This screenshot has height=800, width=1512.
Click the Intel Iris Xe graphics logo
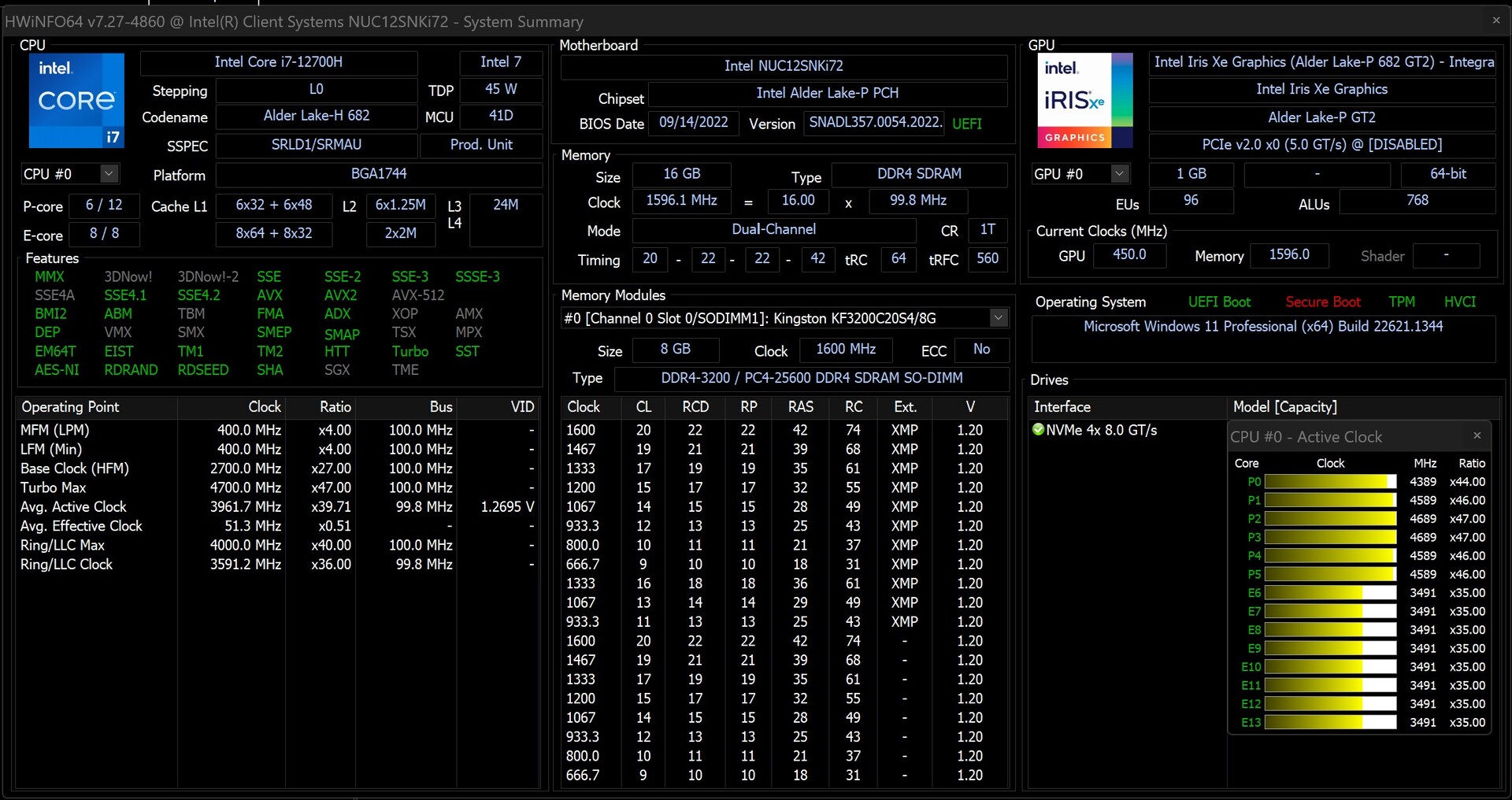(x=1084, y=100)
